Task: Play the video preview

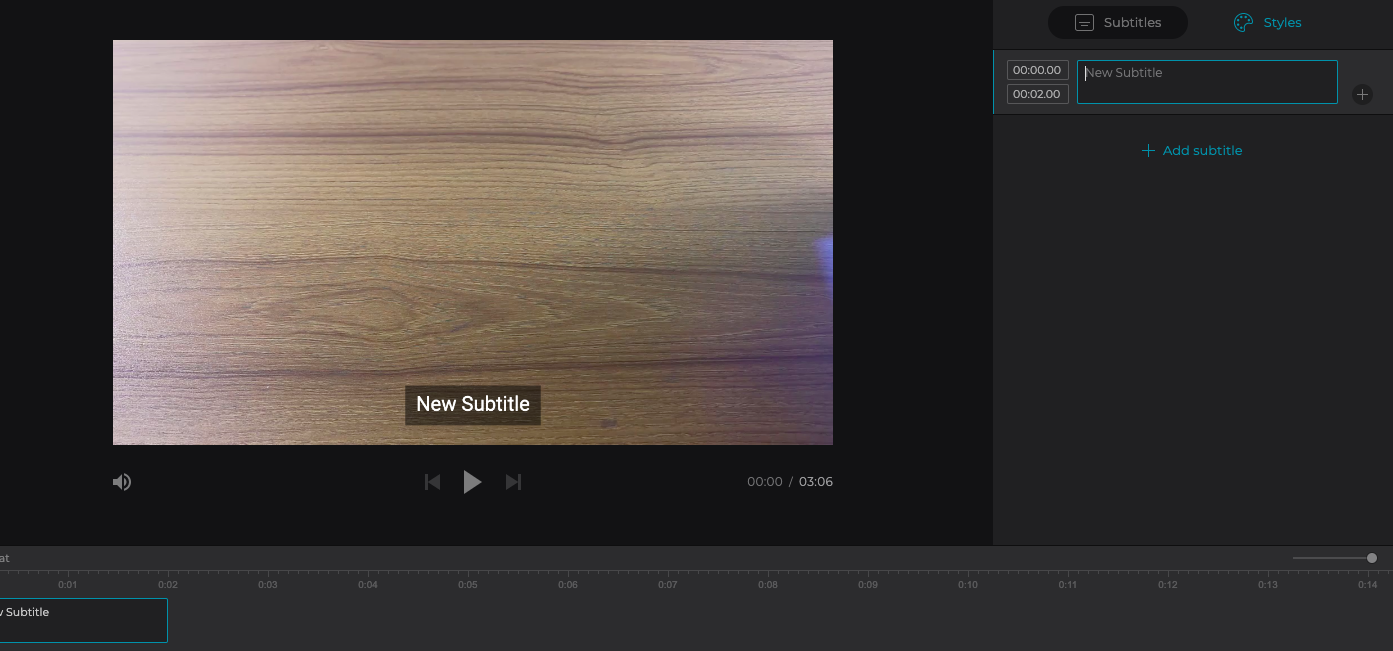Action: [x=473, y=482]
